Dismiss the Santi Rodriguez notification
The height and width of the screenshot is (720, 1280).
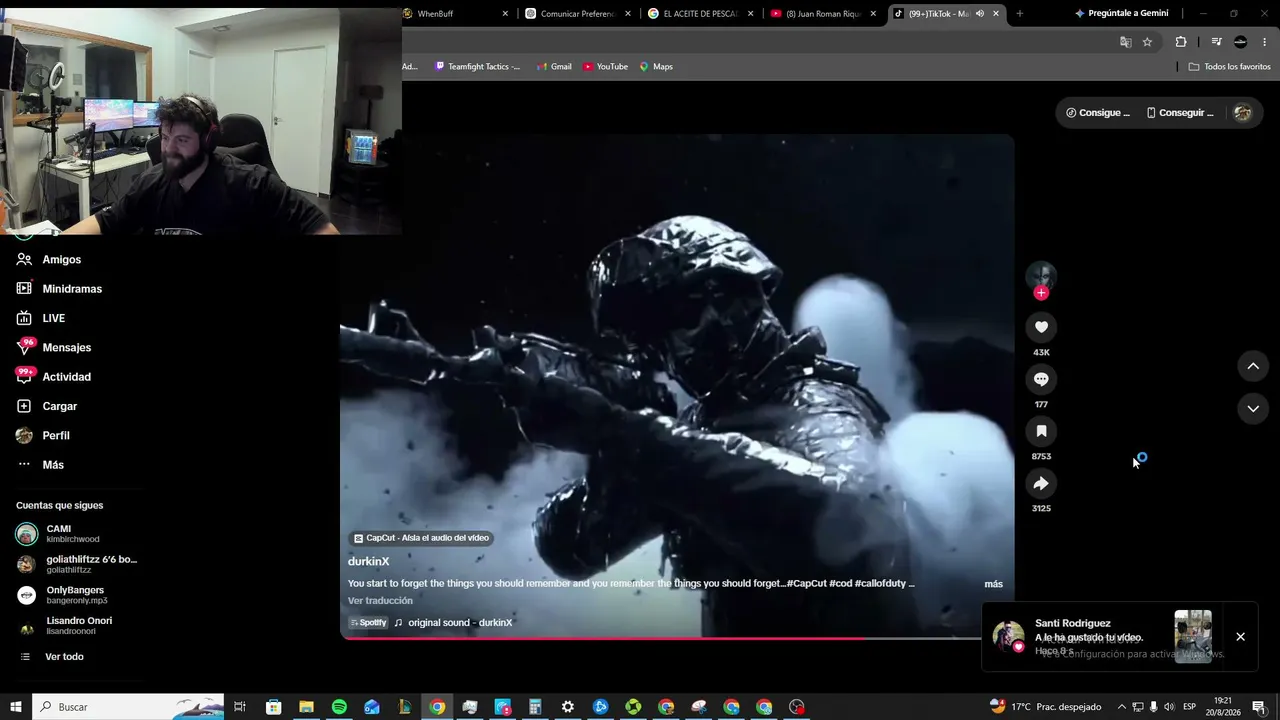(1240, 637)
